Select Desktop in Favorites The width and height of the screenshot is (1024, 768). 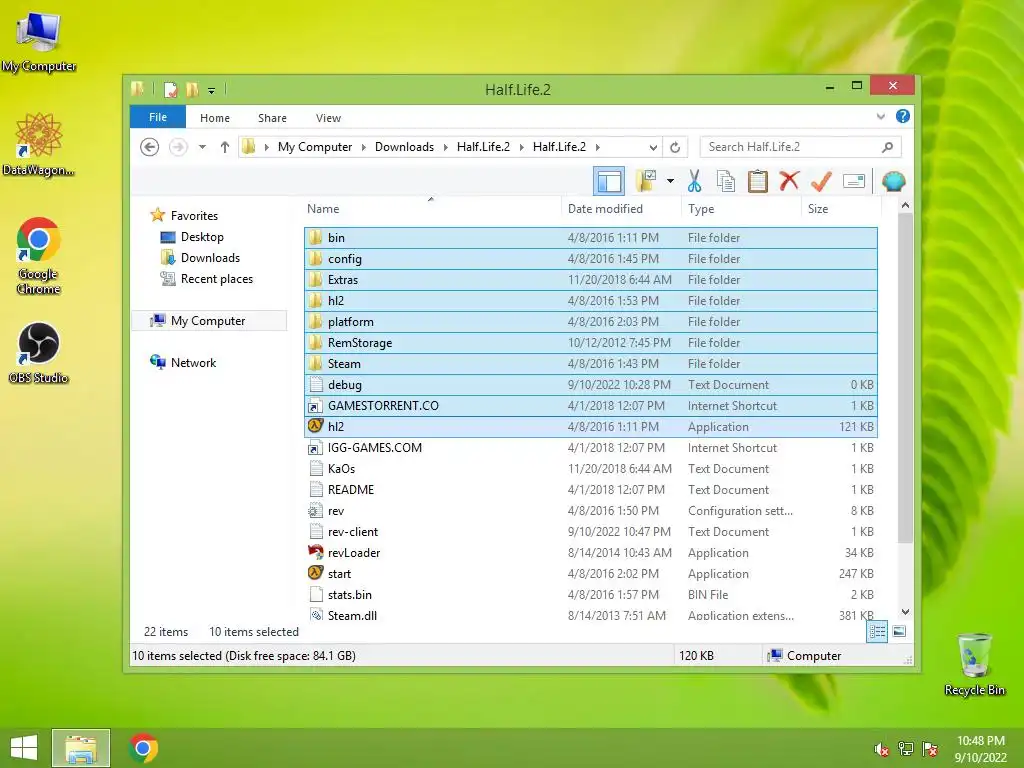click(202, 237)
